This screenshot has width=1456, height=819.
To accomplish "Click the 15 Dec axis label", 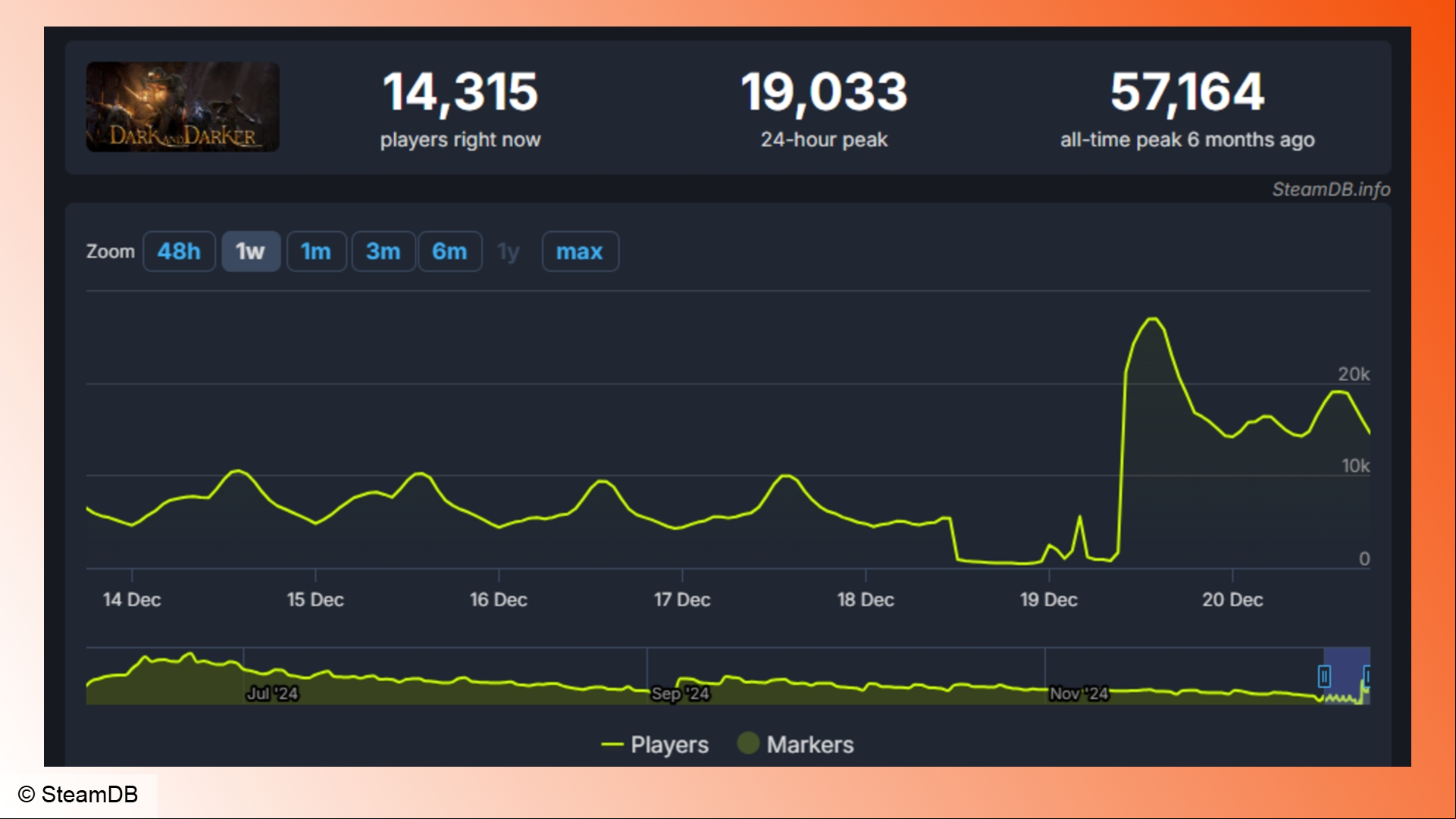I will pos(315,600).
